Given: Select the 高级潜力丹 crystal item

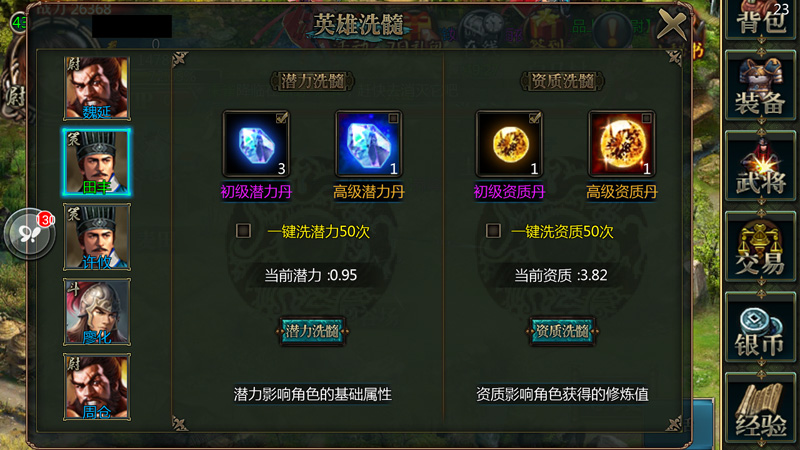Looking at the screenshot, I should [x=368, y=144].
